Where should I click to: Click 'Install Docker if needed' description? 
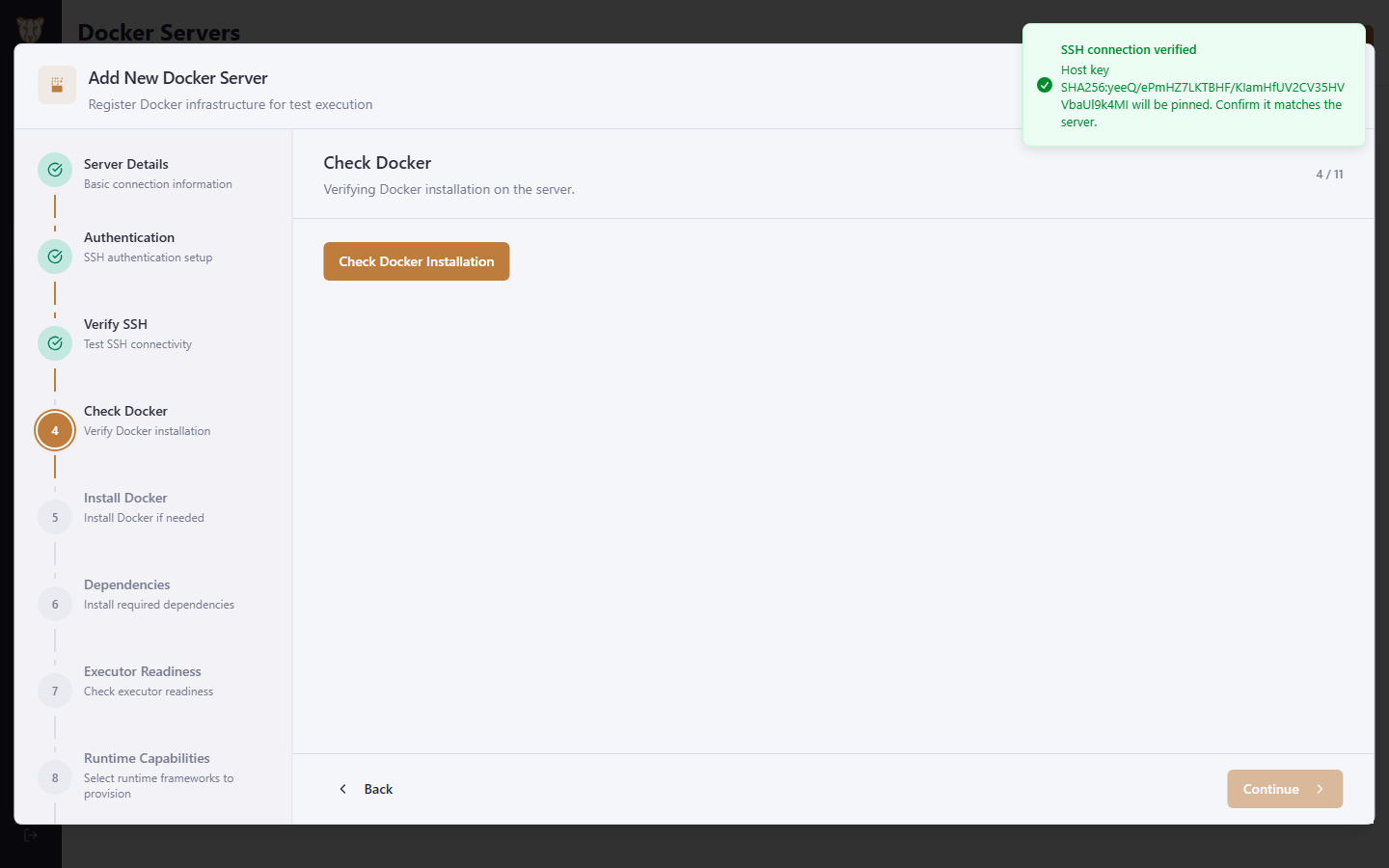[145, 518]
